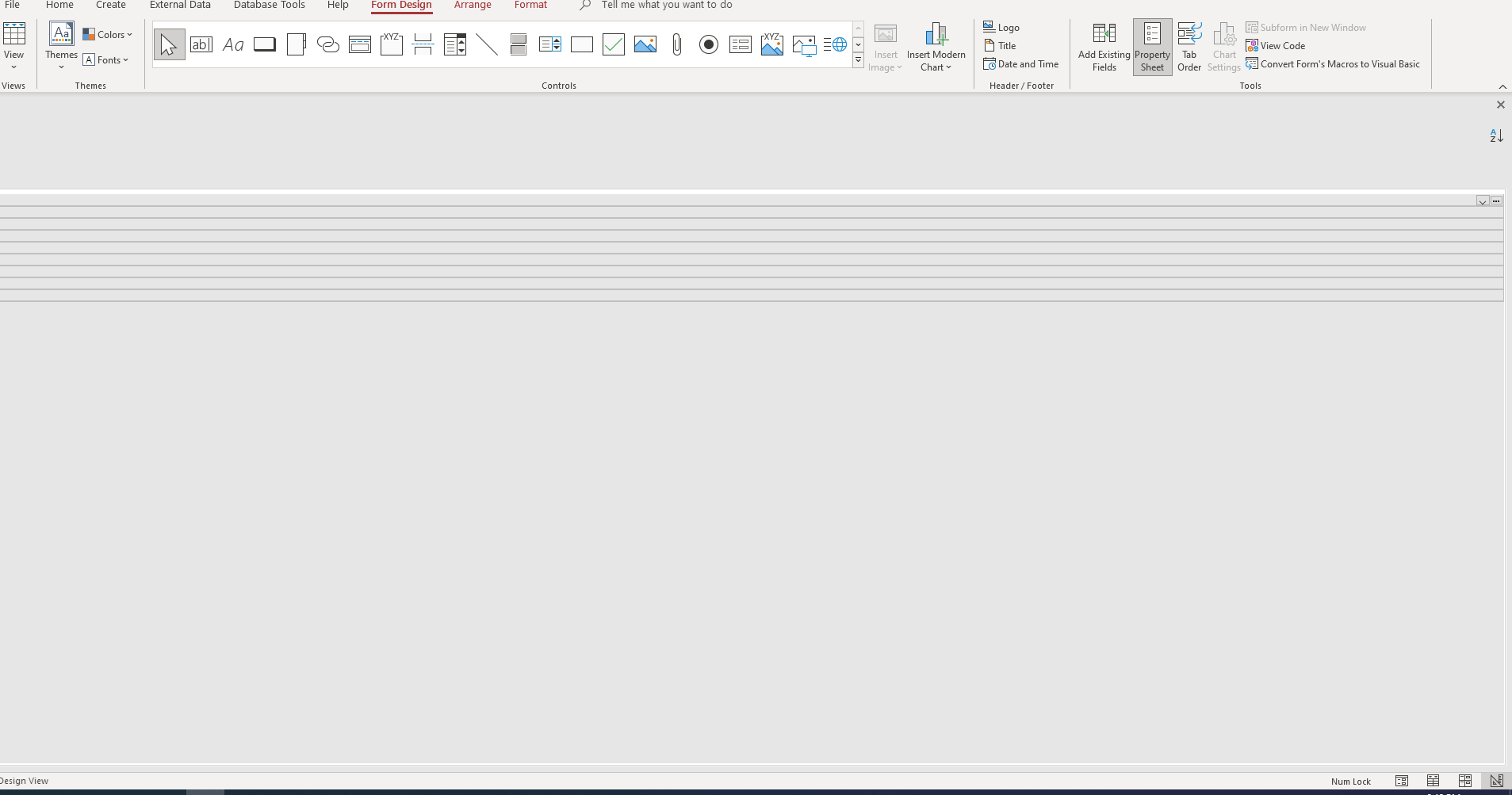Select the Tab Control tool
1512x795 pixels.
[297, 44]
